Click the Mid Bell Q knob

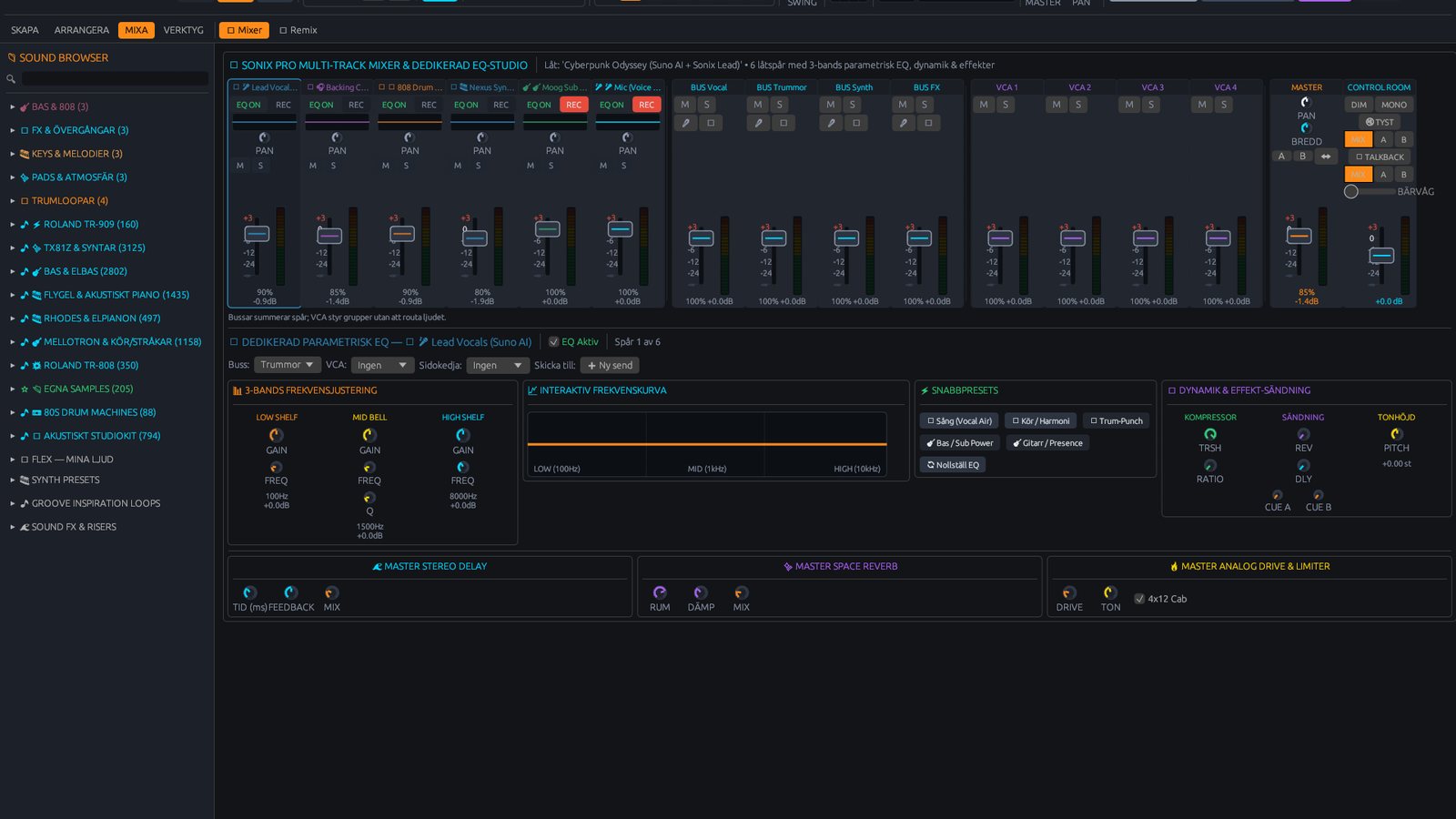point(369,498)
